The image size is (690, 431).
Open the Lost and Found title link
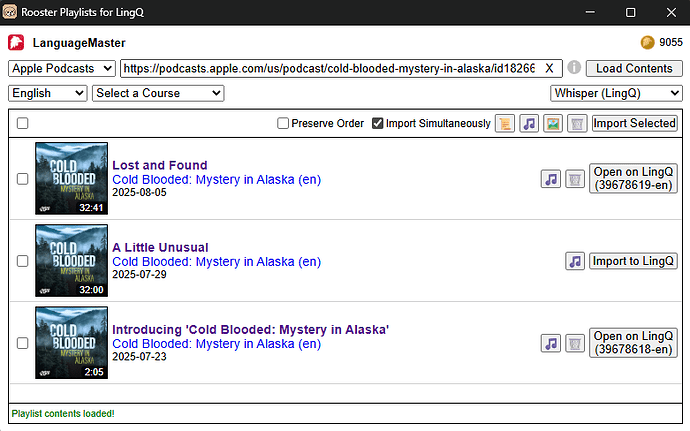[x=160, y=165]
